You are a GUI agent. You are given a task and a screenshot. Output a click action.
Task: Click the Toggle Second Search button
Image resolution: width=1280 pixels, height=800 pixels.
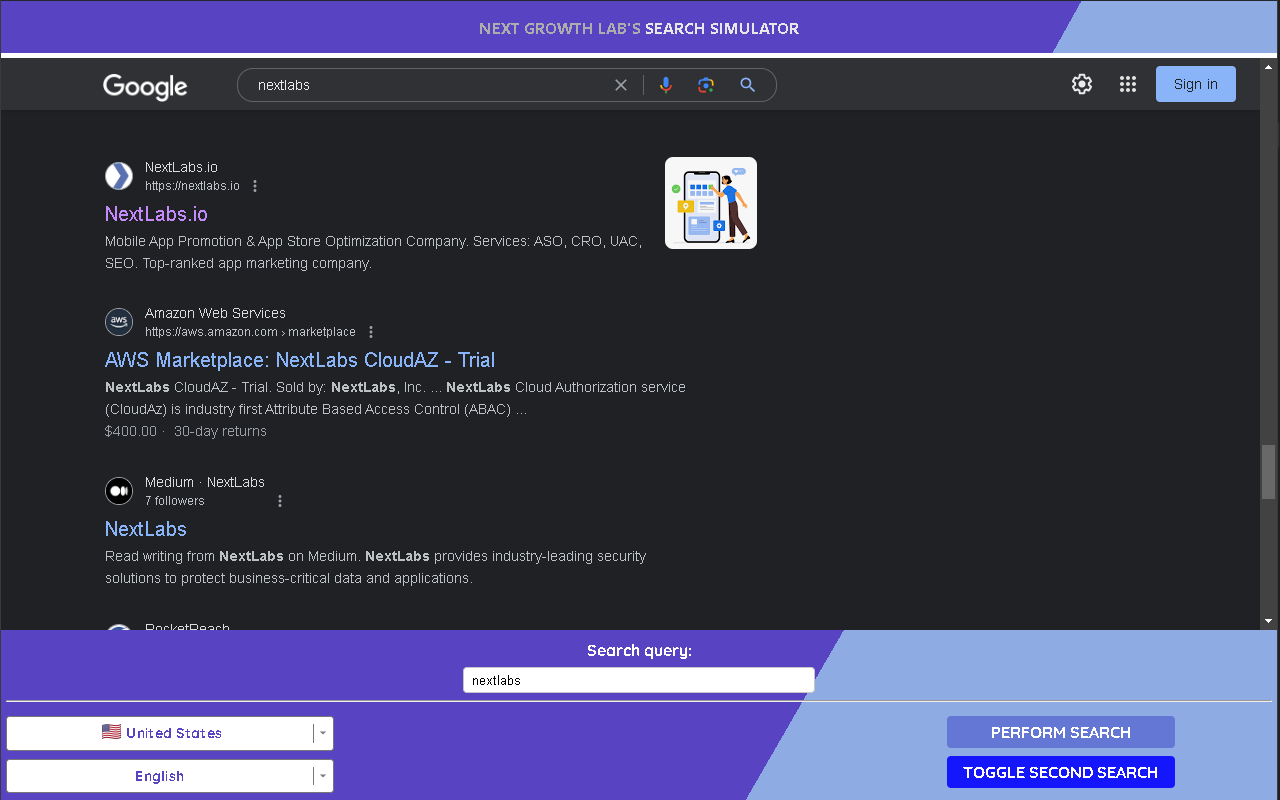pyautogui.click(x=1060, y=771)
